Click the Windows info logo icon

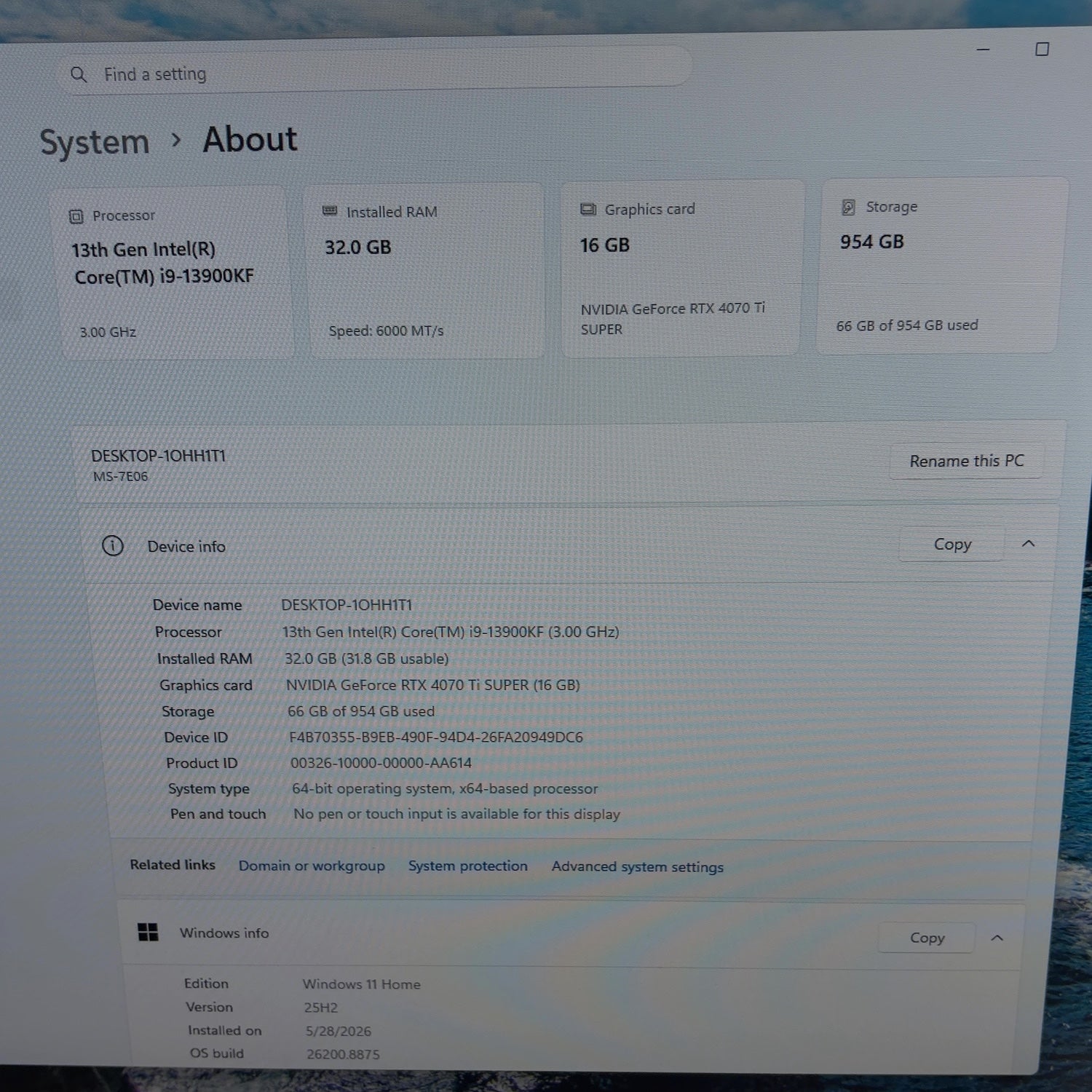[148, 932]
